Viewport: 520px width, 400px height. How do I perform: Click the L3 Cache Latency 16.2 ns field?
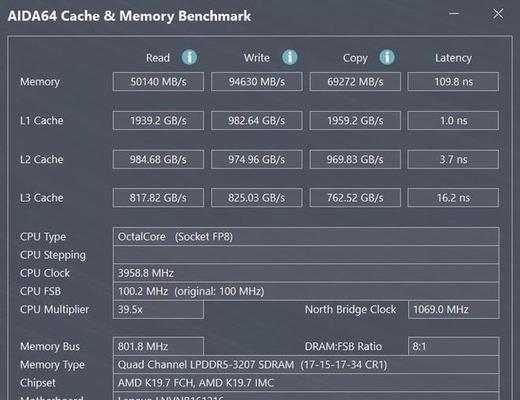tap(453, 198)
